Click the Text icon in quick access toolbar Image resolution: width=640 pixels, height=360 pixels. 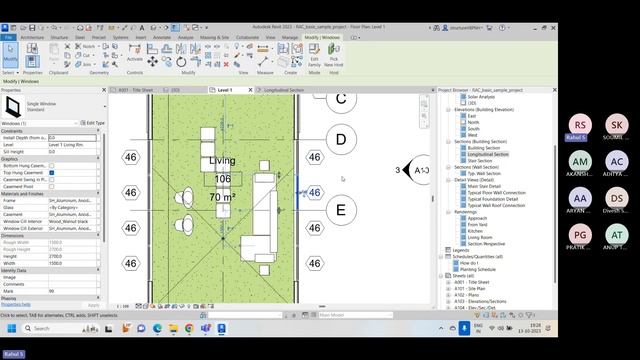pos(142,28)
